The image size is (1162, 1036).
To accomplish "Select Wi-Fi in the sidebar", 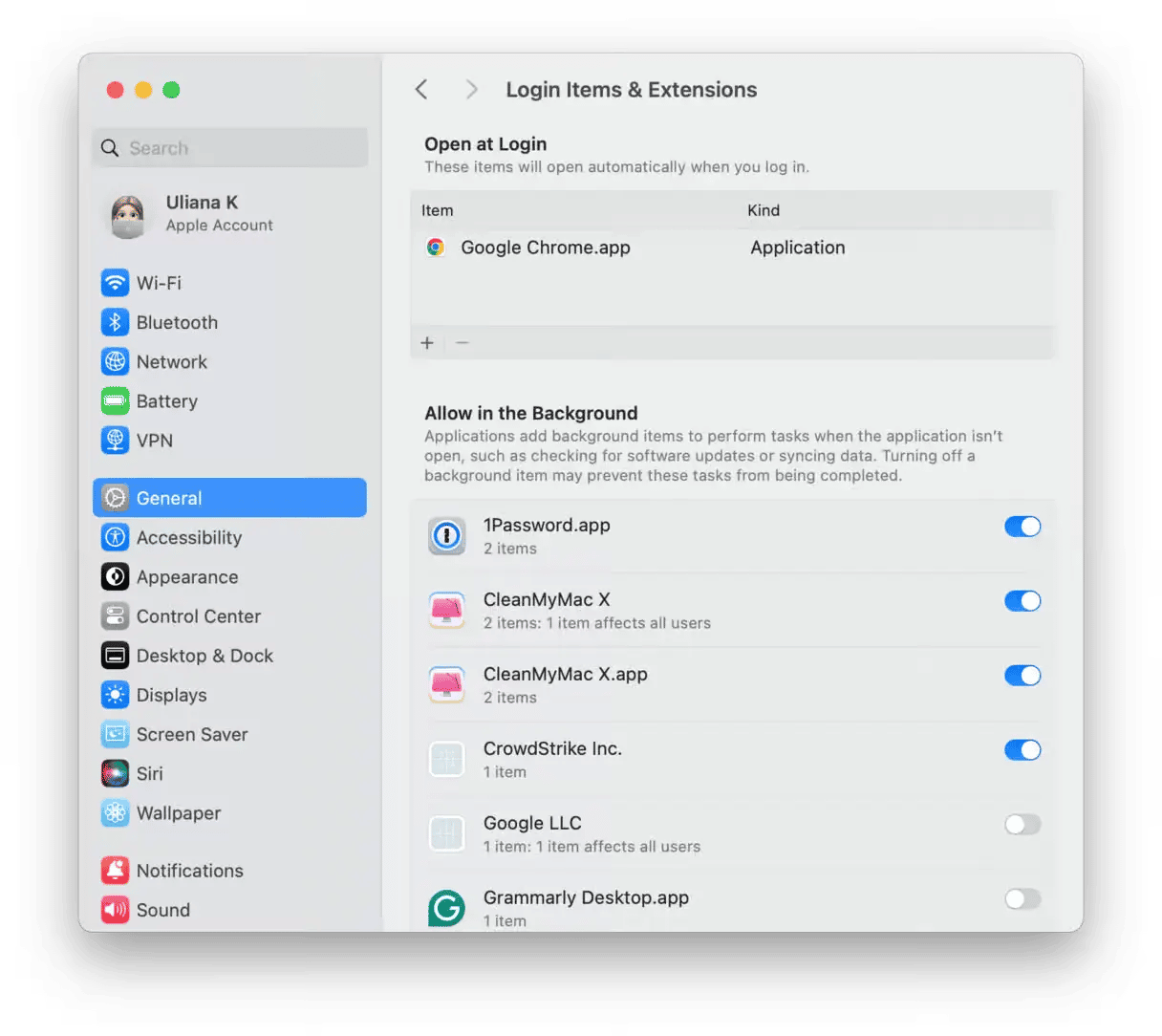I will [x=229, y=283].
